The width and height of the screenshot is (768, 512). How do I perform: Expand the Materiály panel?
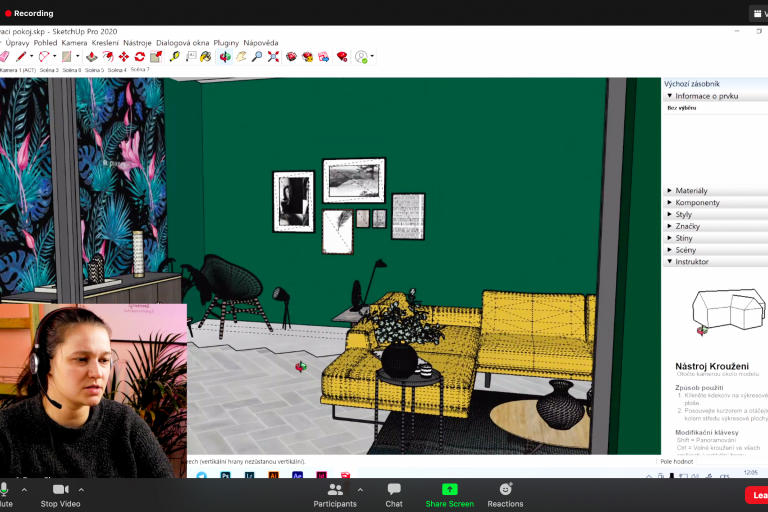point(691,190)
